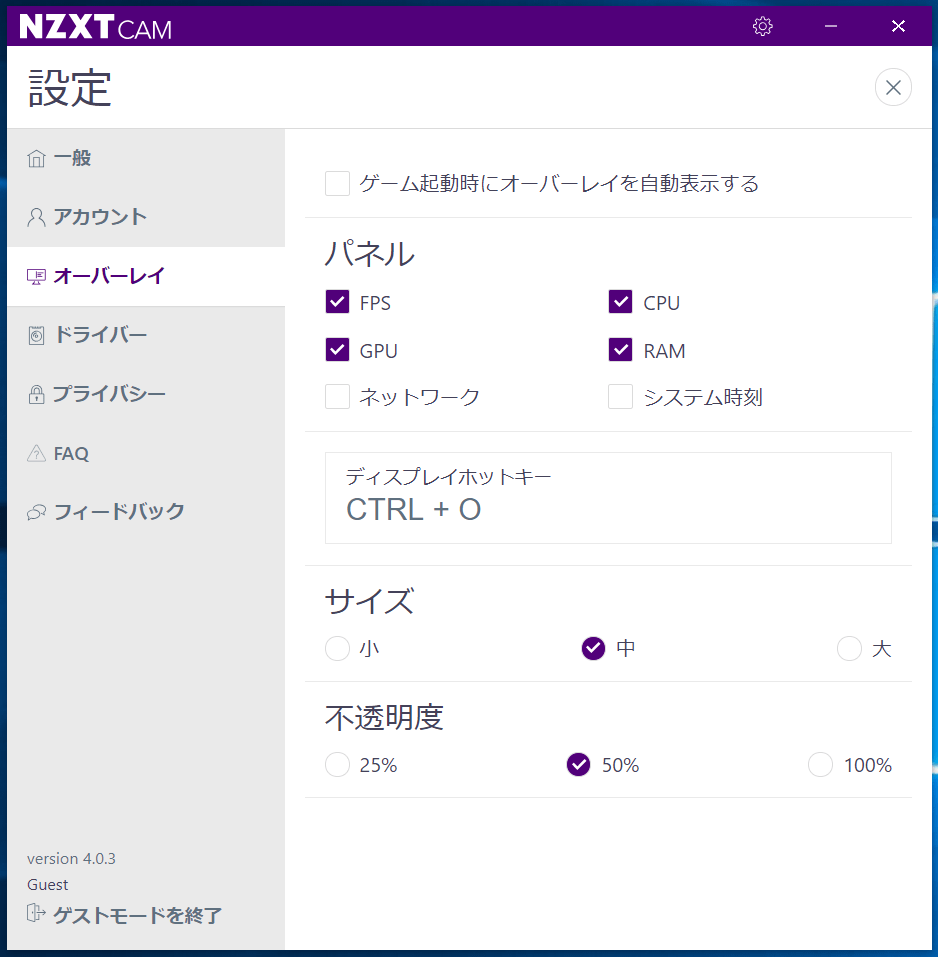This screenshot has width=938, height=957.
Task: Click the 設定 page title
Action: [x=70, y=88]
